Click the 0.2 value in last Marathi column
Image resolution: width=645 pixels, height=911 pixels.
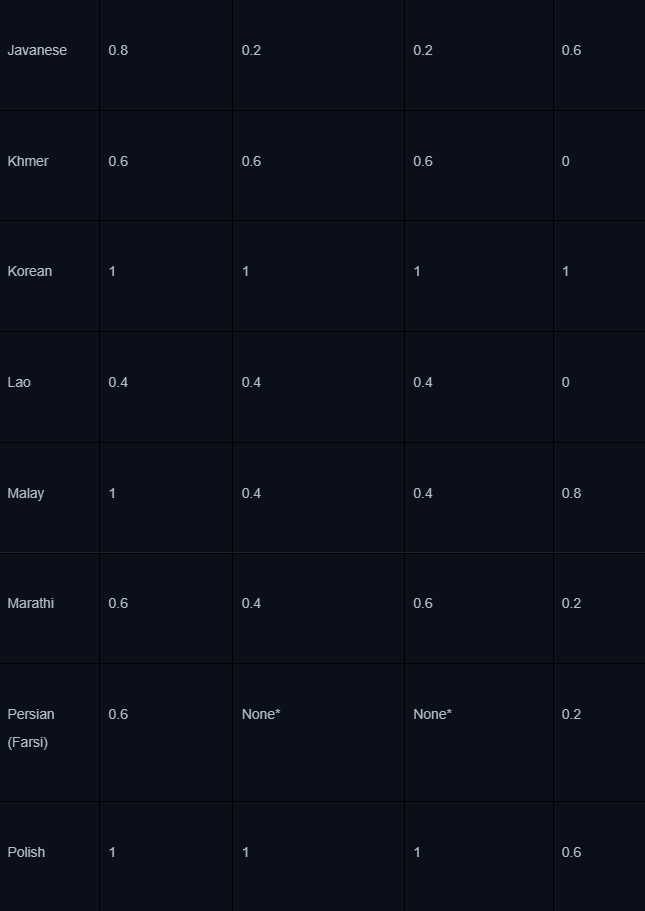pos(571,603)
